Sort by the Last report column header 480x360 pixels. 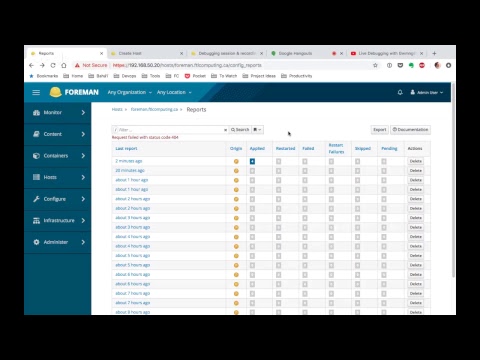point(126,149)
